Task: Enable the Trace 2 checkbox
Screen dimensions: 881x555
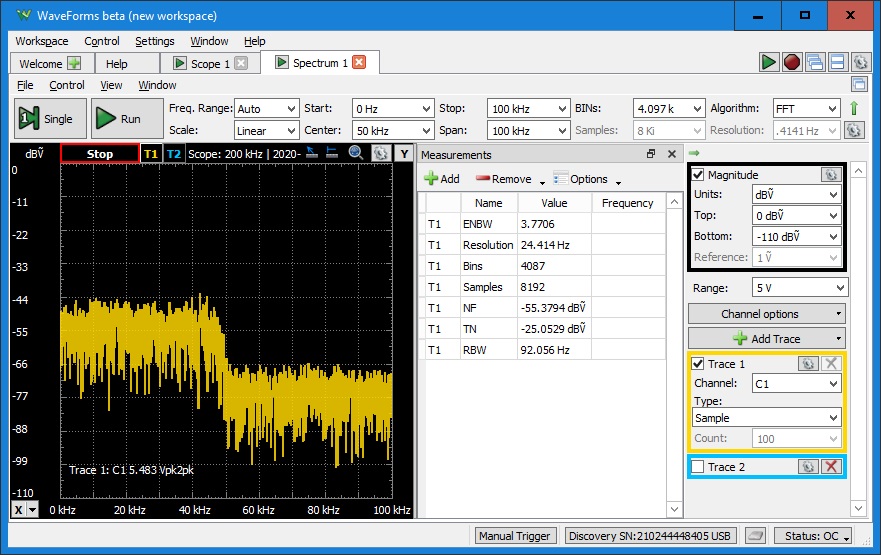Action: click(x=699, y=467)
